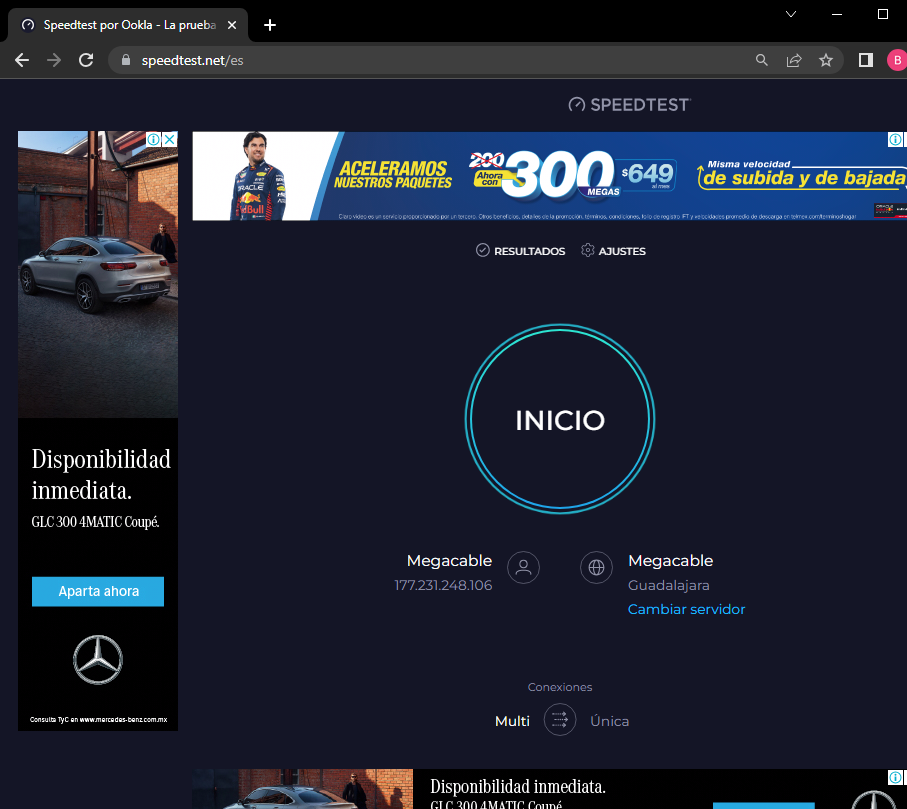Close the Speedtest por Ookla tab
907x809 pixels.
click(x=232, y=25)
